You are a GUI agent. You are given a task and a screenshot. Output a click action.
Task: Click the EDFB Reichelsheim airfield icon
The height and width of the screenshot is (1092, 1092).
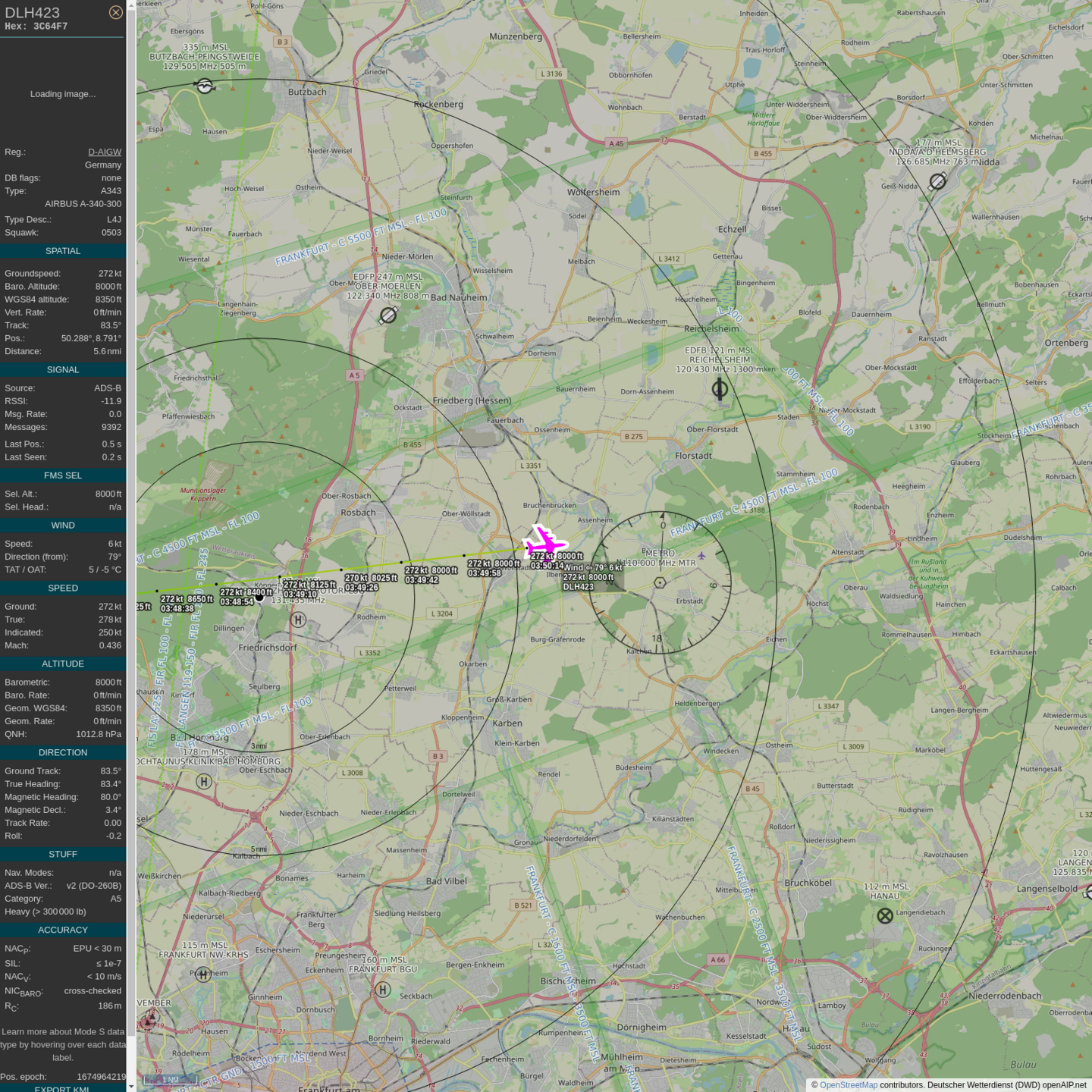point(720,389)
